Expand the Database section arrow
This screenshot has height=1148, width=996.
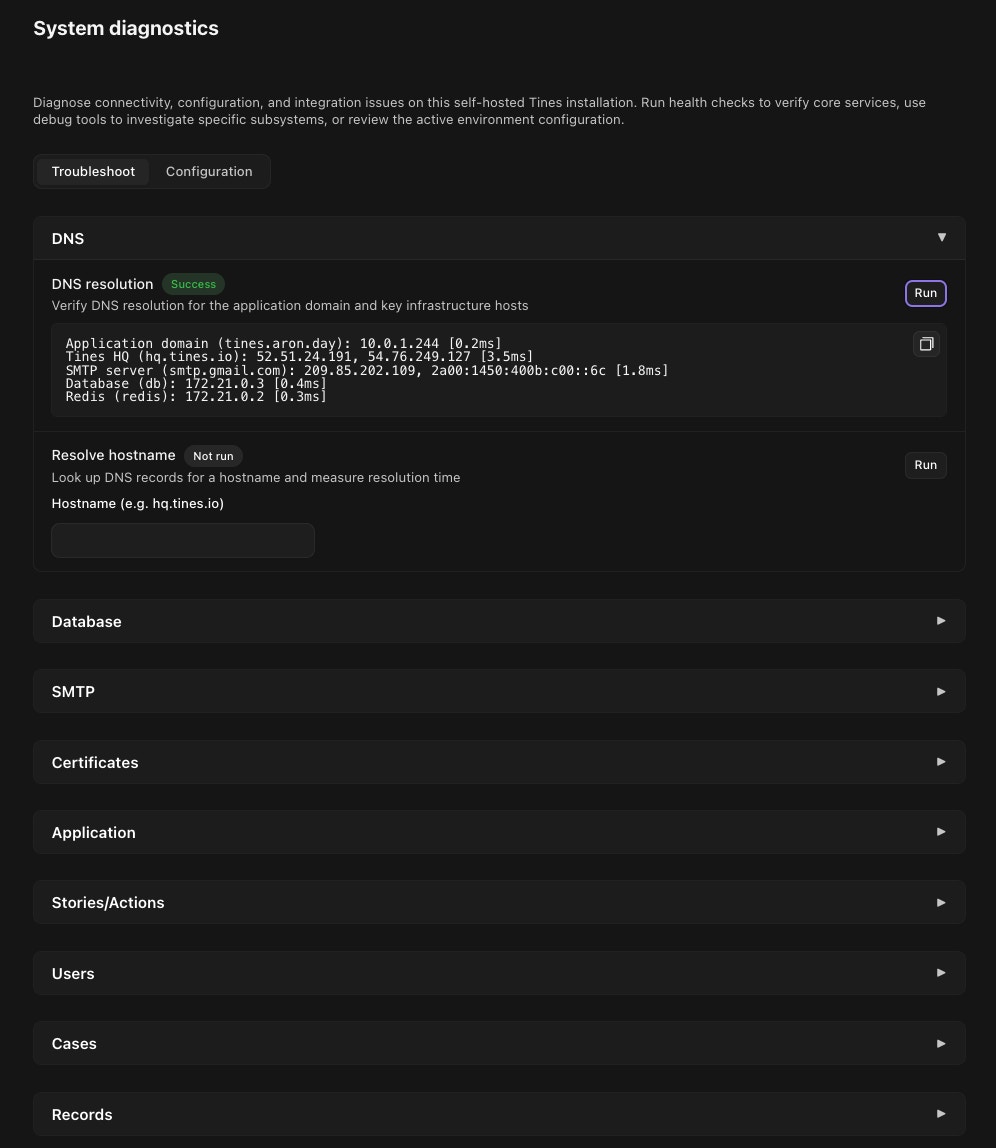click(x=941, y=621)
